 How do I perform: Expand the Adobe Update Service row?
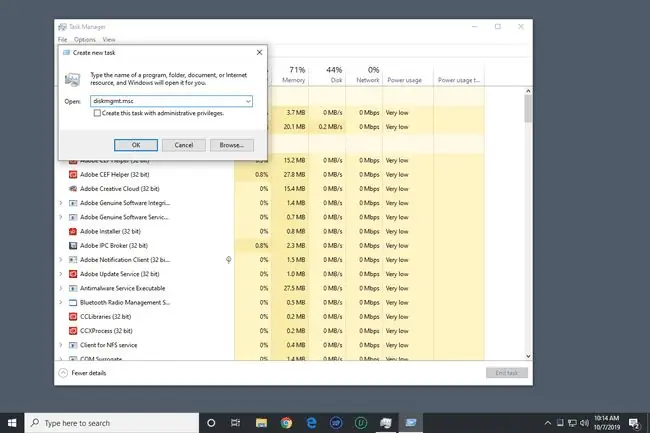61,273
